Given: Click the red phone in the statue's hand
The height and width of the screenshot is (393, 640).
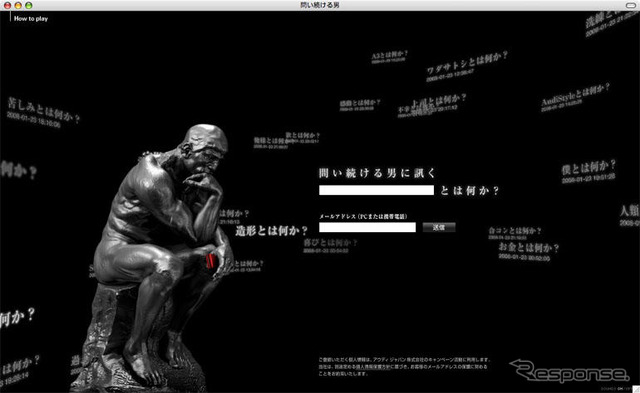Looking at the screenshot, I should point(211,261).
